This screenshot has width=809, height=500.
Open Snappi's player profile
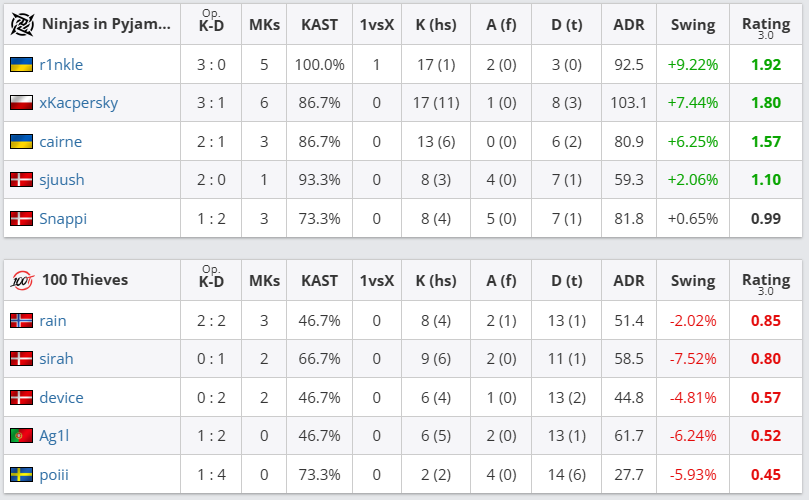(x=63, y=218)
